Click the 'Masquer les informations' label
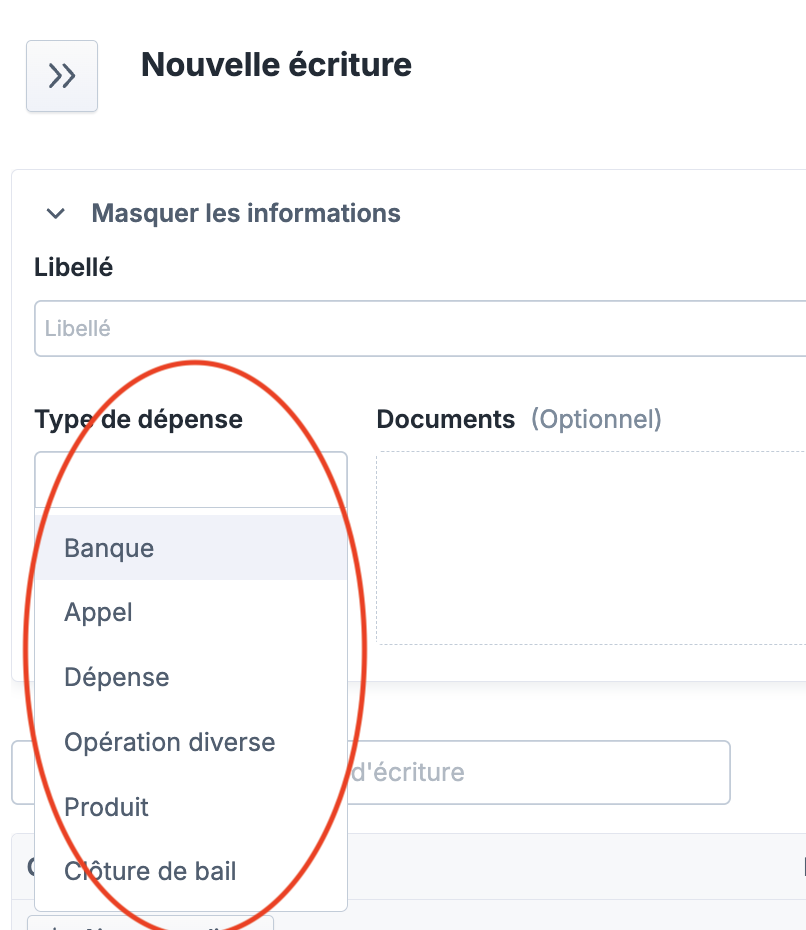The image size is (806, 930). (245, 213)
